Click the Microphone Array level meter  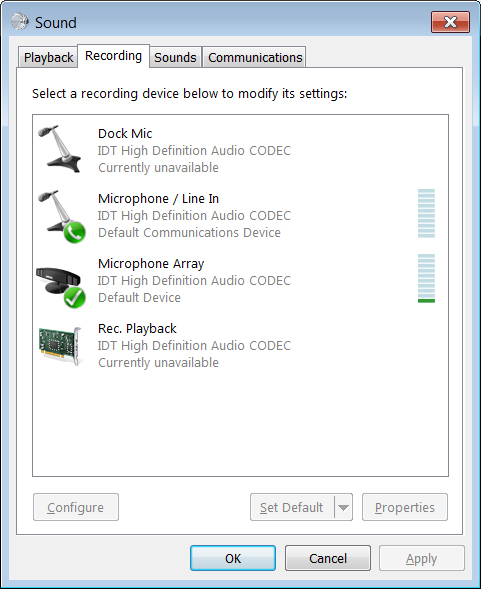point(426,278)
